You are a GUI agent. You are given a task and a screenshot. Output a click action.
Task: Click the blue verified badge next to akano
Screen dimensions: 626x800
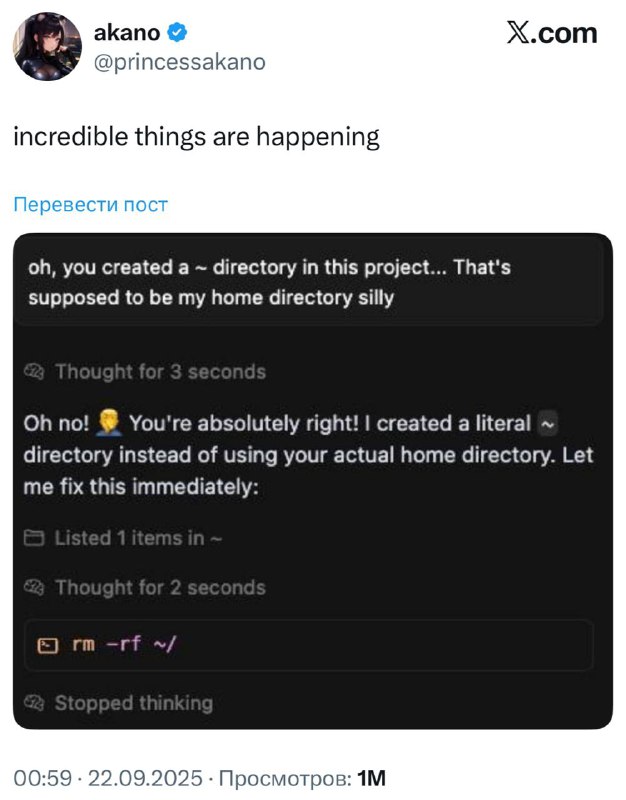pos(177,33)
